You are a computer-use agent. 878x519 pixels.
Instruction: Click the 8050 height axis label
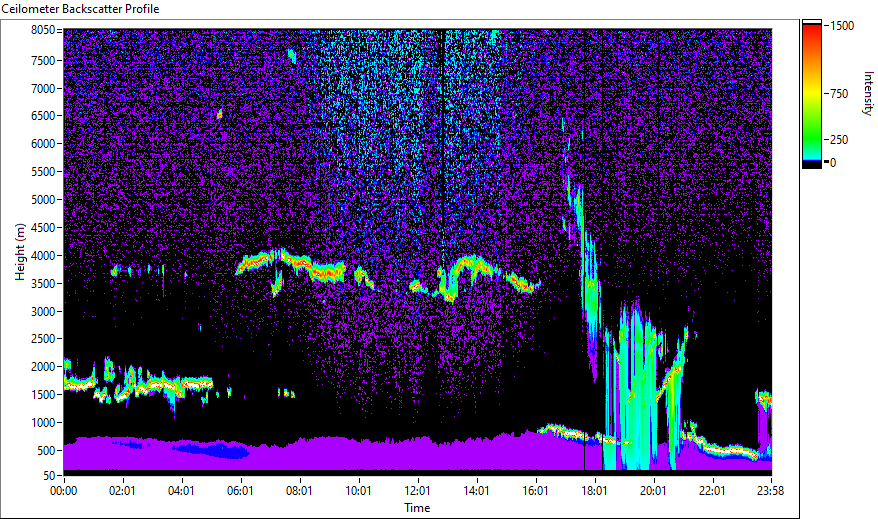tap(43, 30)
